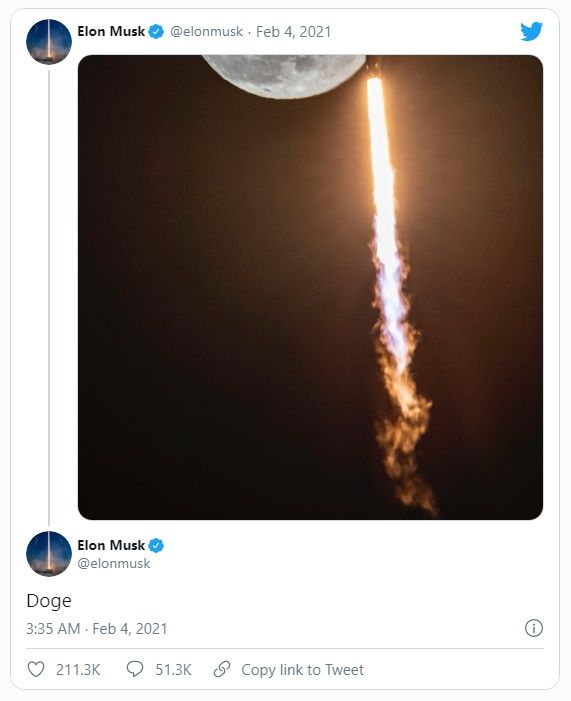Click the chain link icon

[222, 669]
